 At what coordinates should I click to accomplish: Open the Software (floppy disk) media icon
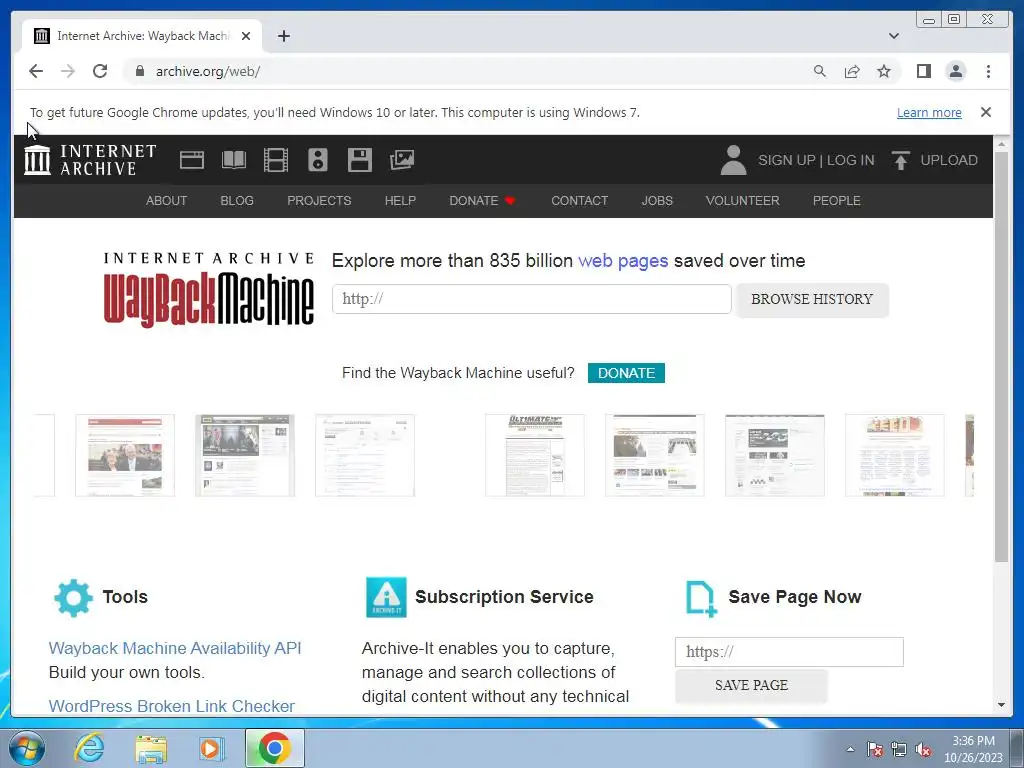pyautogui.click(x=360, y=160)
